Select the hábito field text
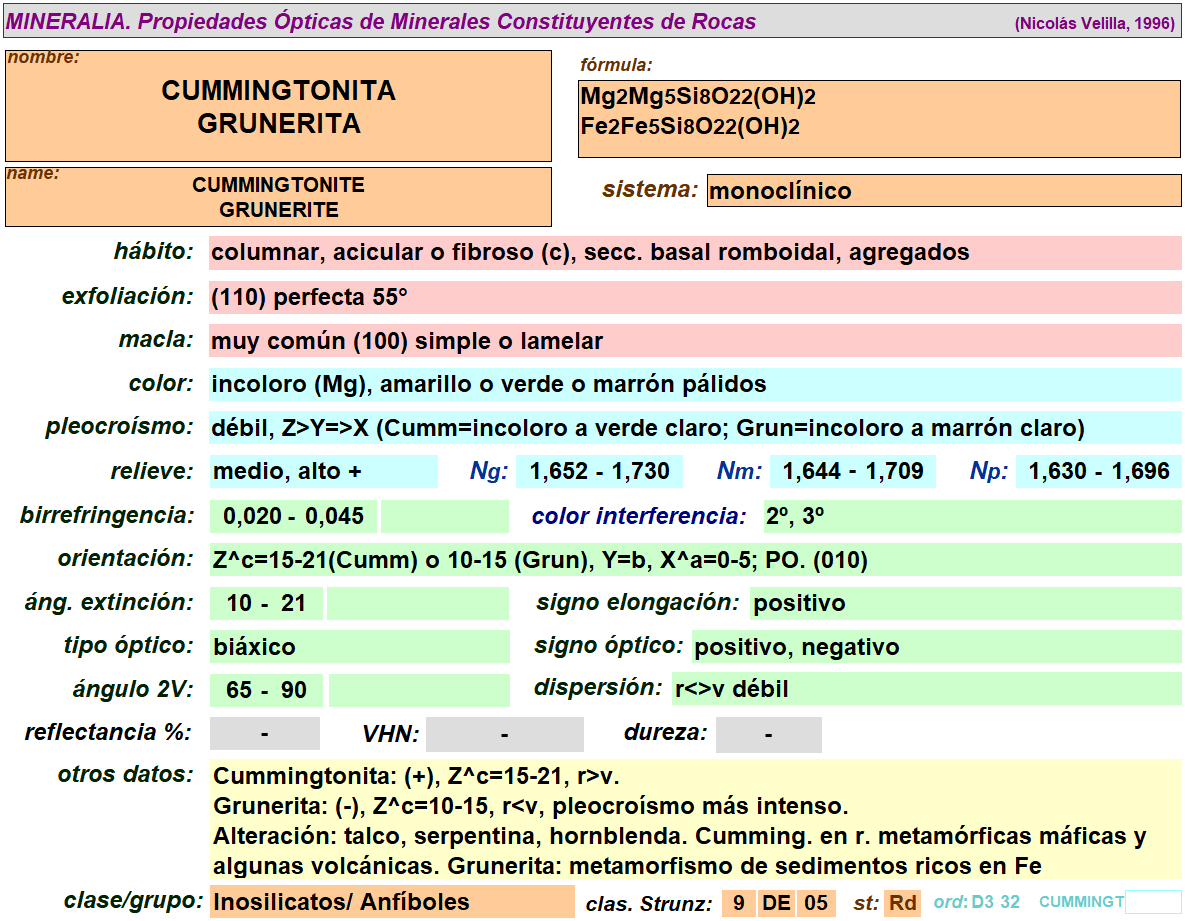Image resolution: width=1185 pixels, height=921 pixels. (694, 252)
